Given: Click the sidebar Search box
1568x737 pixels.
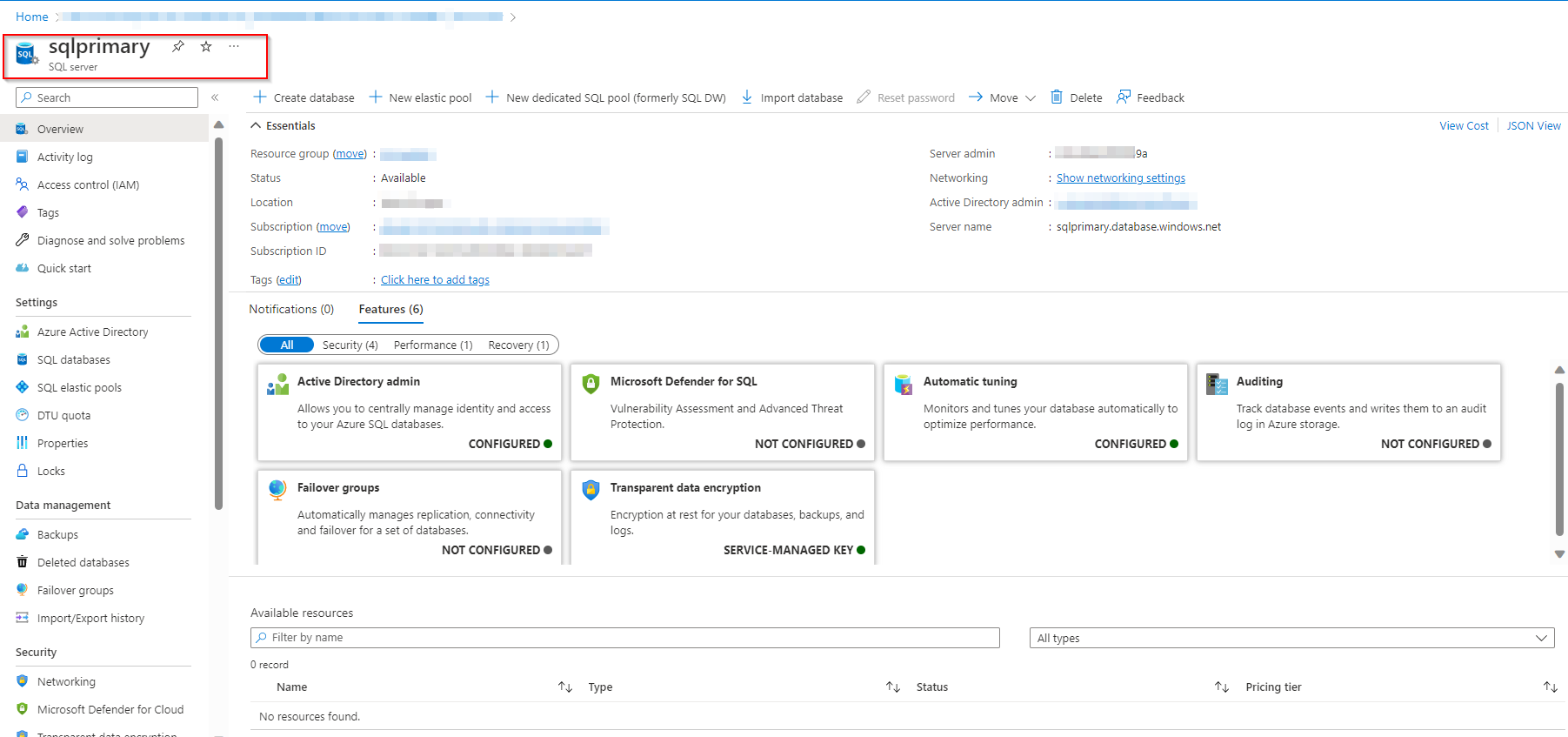Looking at the screenshot, I should [x=107, y=97].
